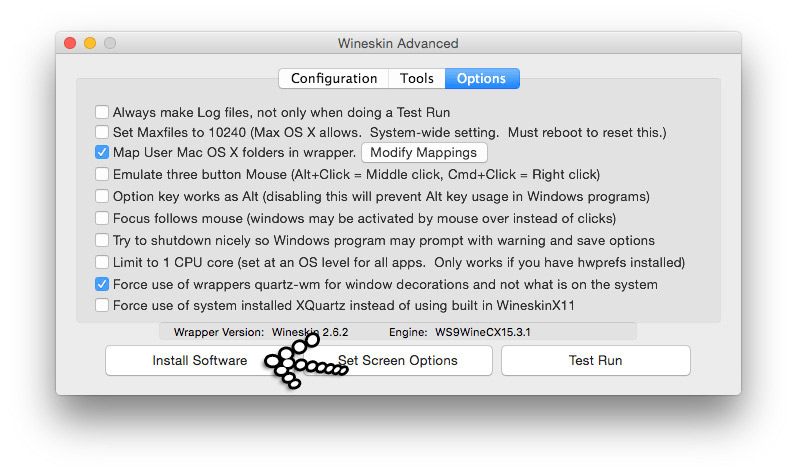This screenshot has width=797, height=475.
Task: Check Force use of system installed XQuartz
Action: (x=102, y=305)
